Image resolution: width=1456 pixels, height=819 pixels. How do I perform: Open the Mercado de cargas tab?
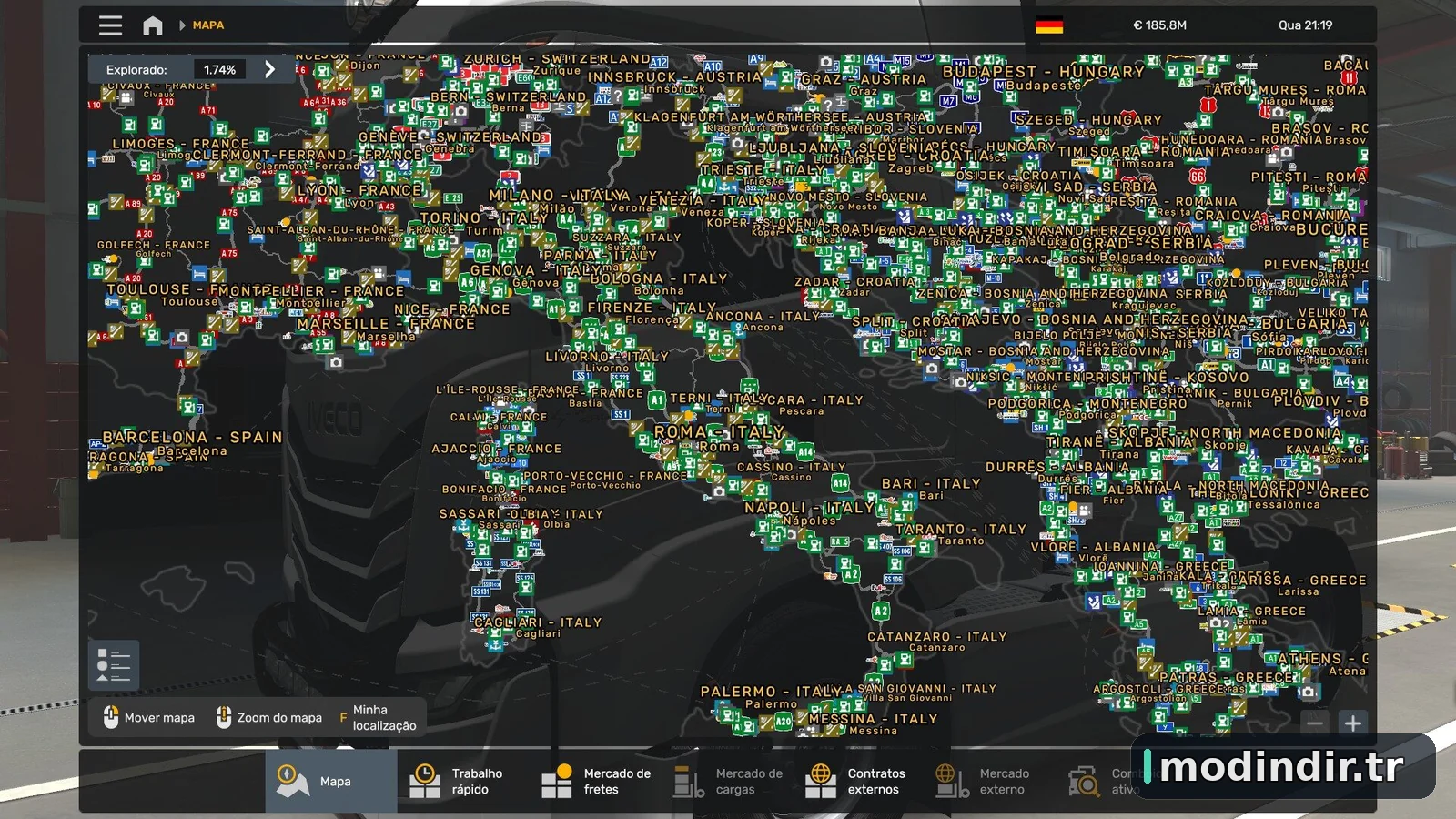[727, 781]
